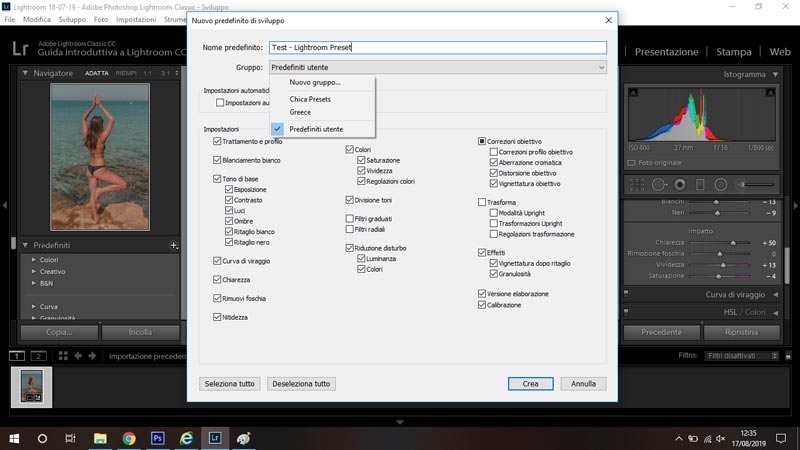The image size is (800, 450).
Task: Open File Explorer from taskbar
Action: tap(100, 438)
